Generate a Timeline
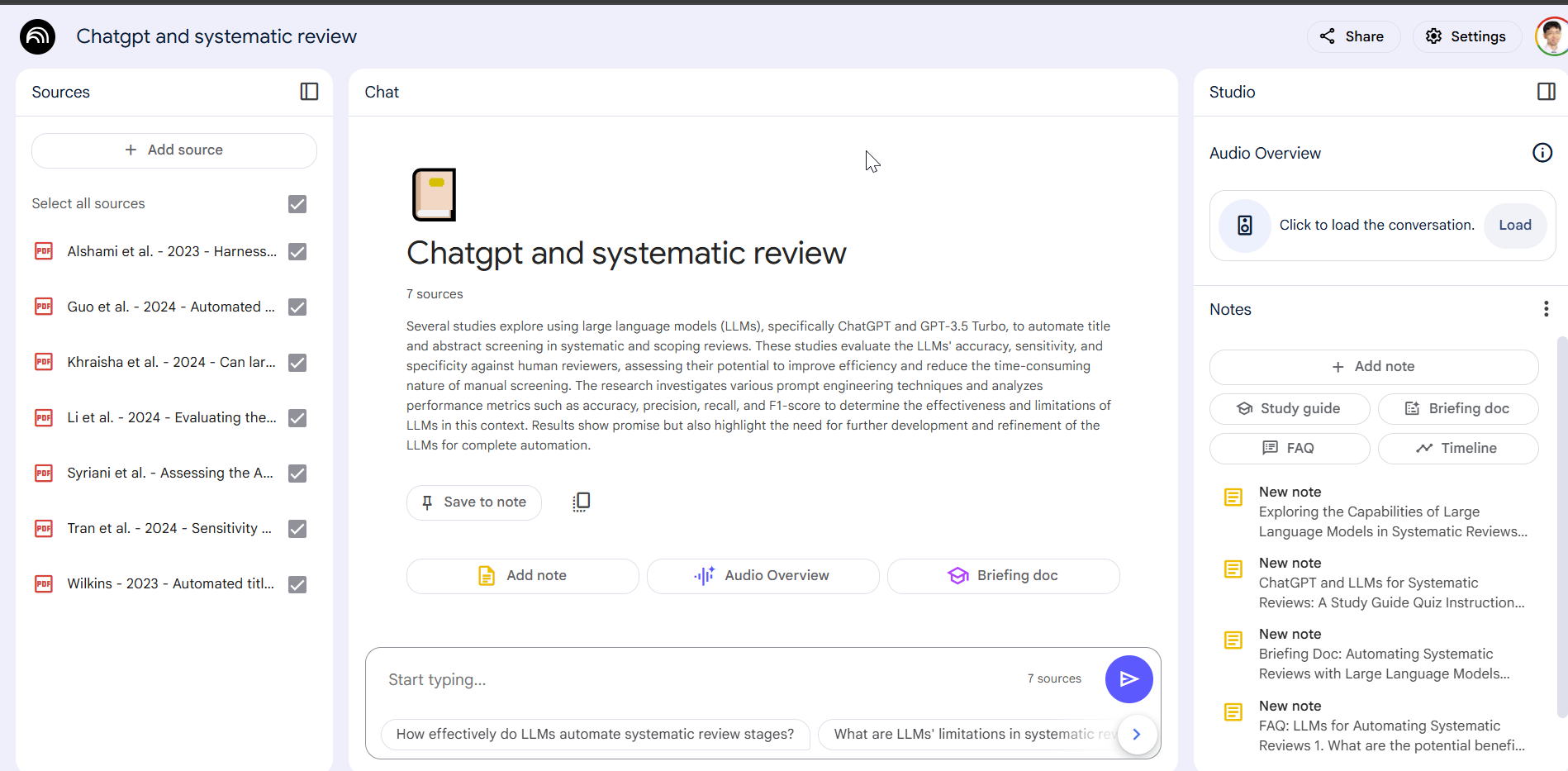The height and width of the screenshot is (771, 1568). 1457,448
